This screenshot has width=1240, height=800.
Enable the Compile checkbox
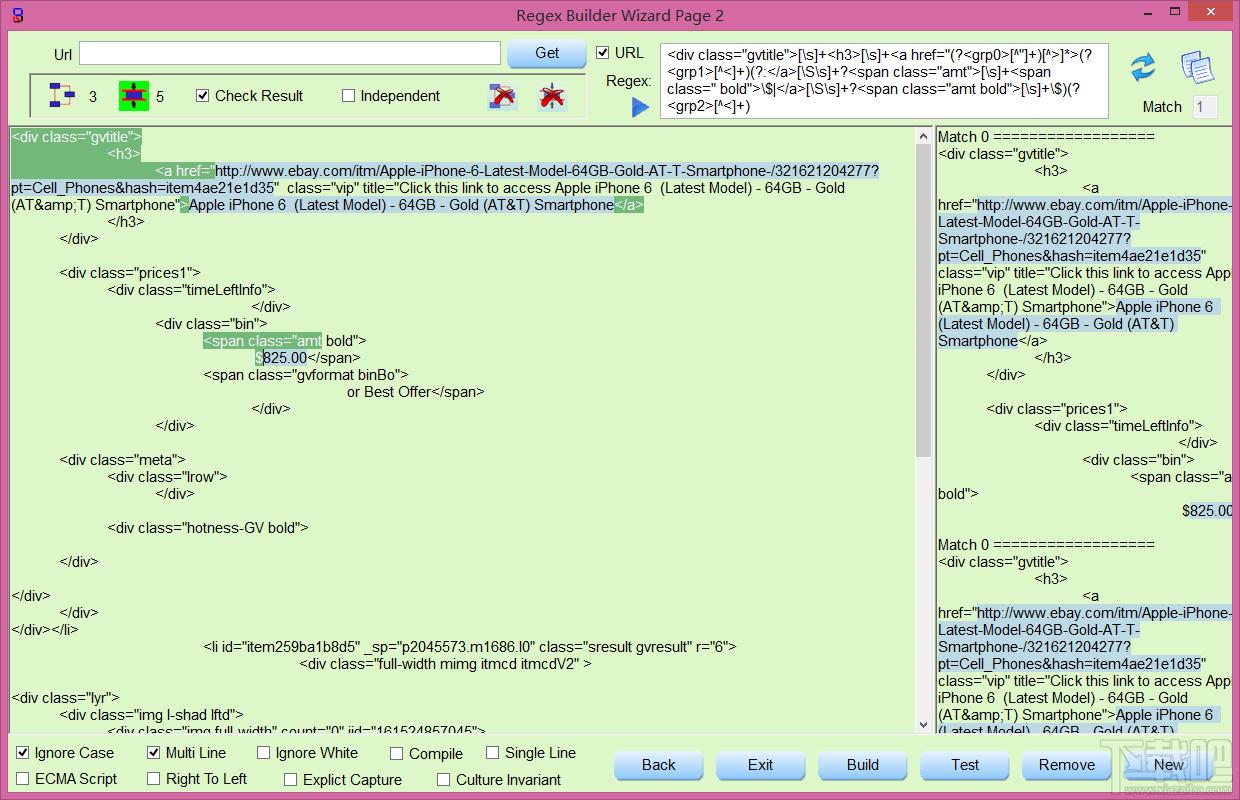397,754
